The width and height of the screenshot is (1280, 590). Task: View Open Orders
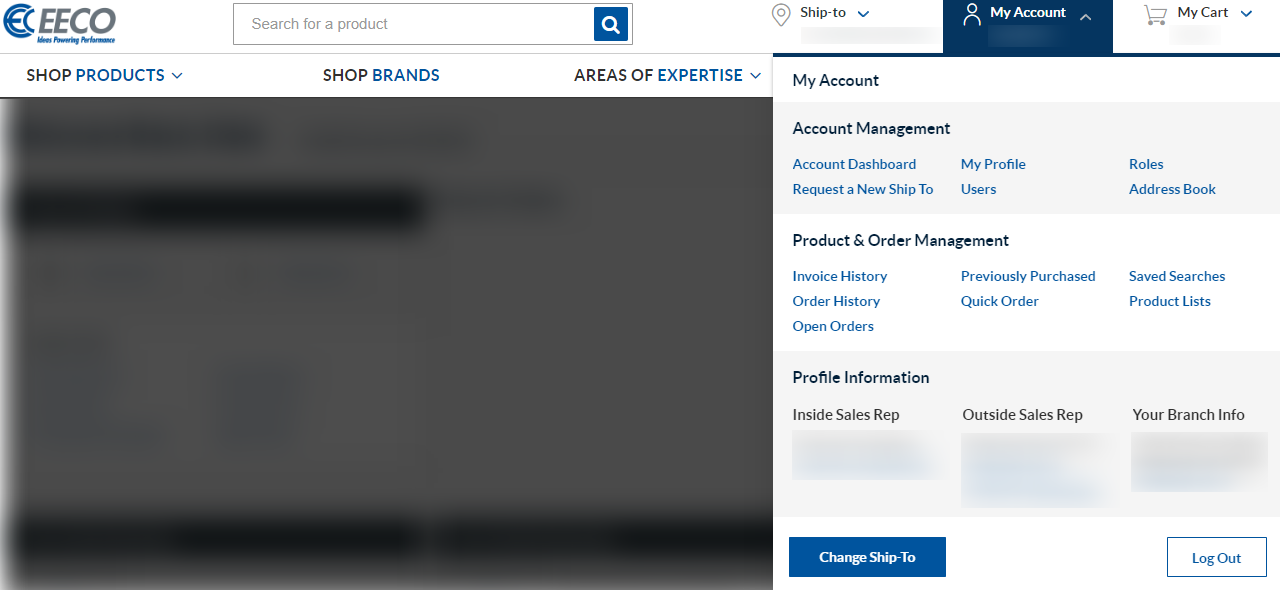click(x=833, y=326)
